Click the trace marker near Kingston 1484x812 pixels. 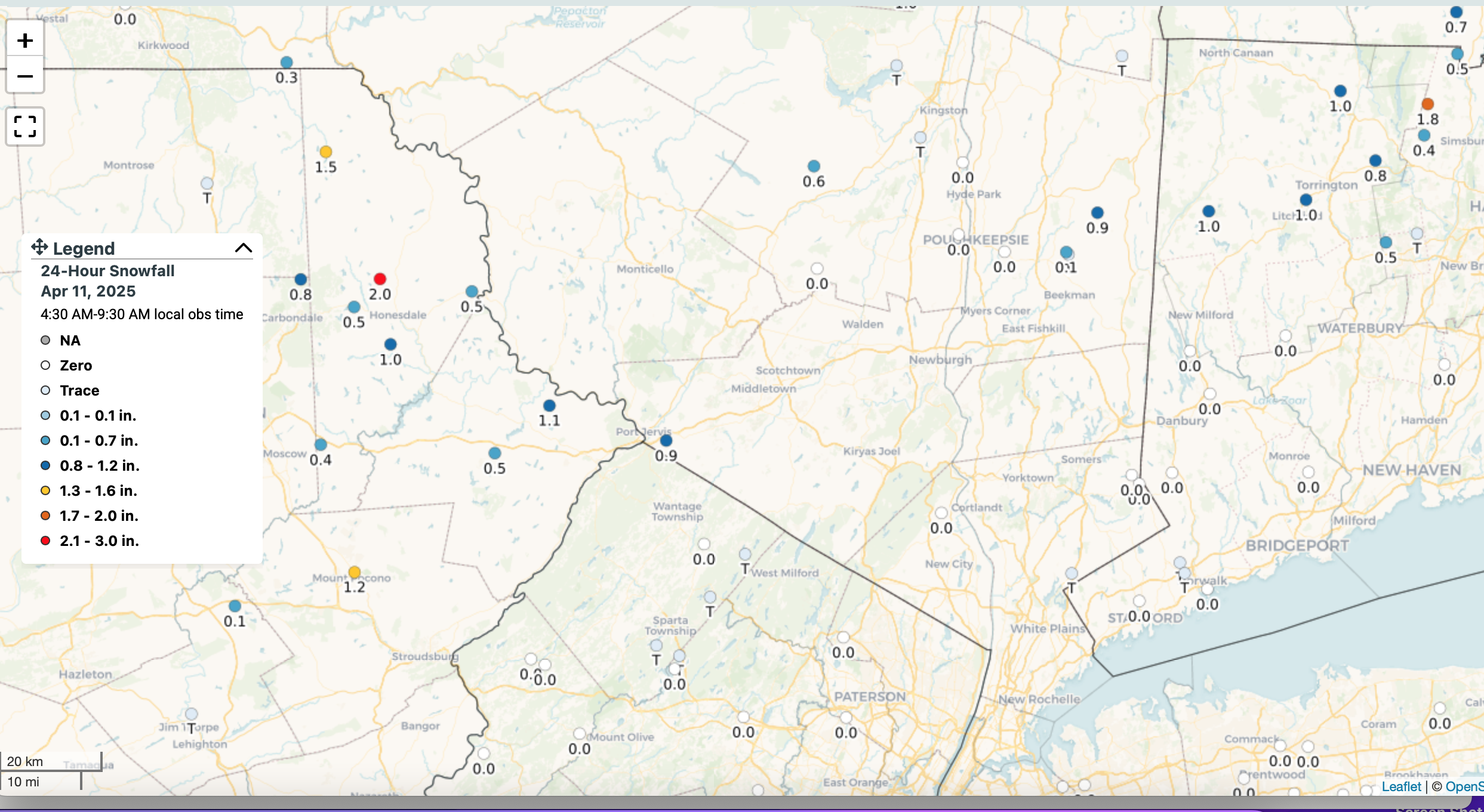pyautogui.click(x=920, y=138)
